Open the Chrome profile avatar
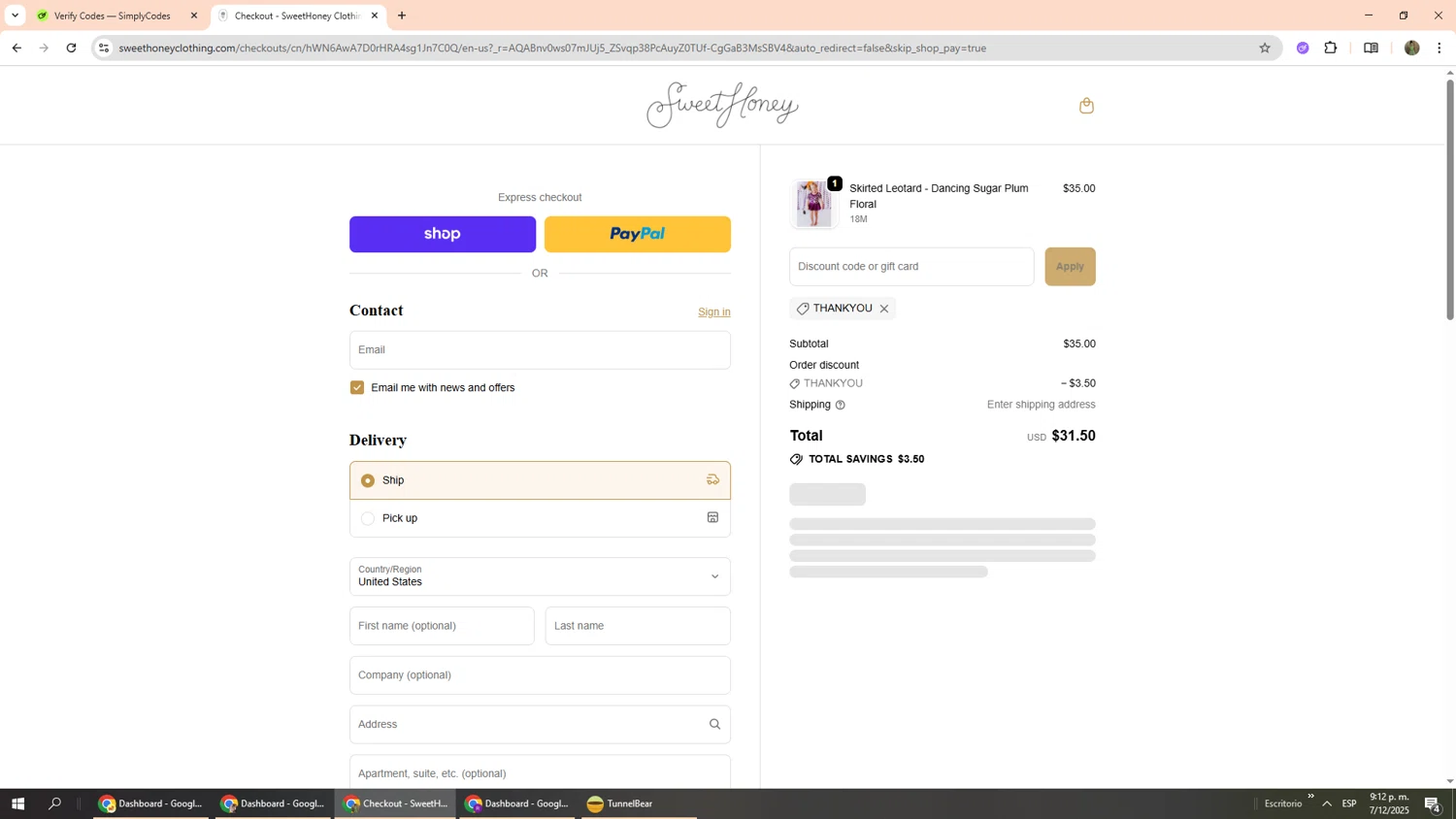1456x819 pixels. pyautogui.click(x=1412, y=48)
